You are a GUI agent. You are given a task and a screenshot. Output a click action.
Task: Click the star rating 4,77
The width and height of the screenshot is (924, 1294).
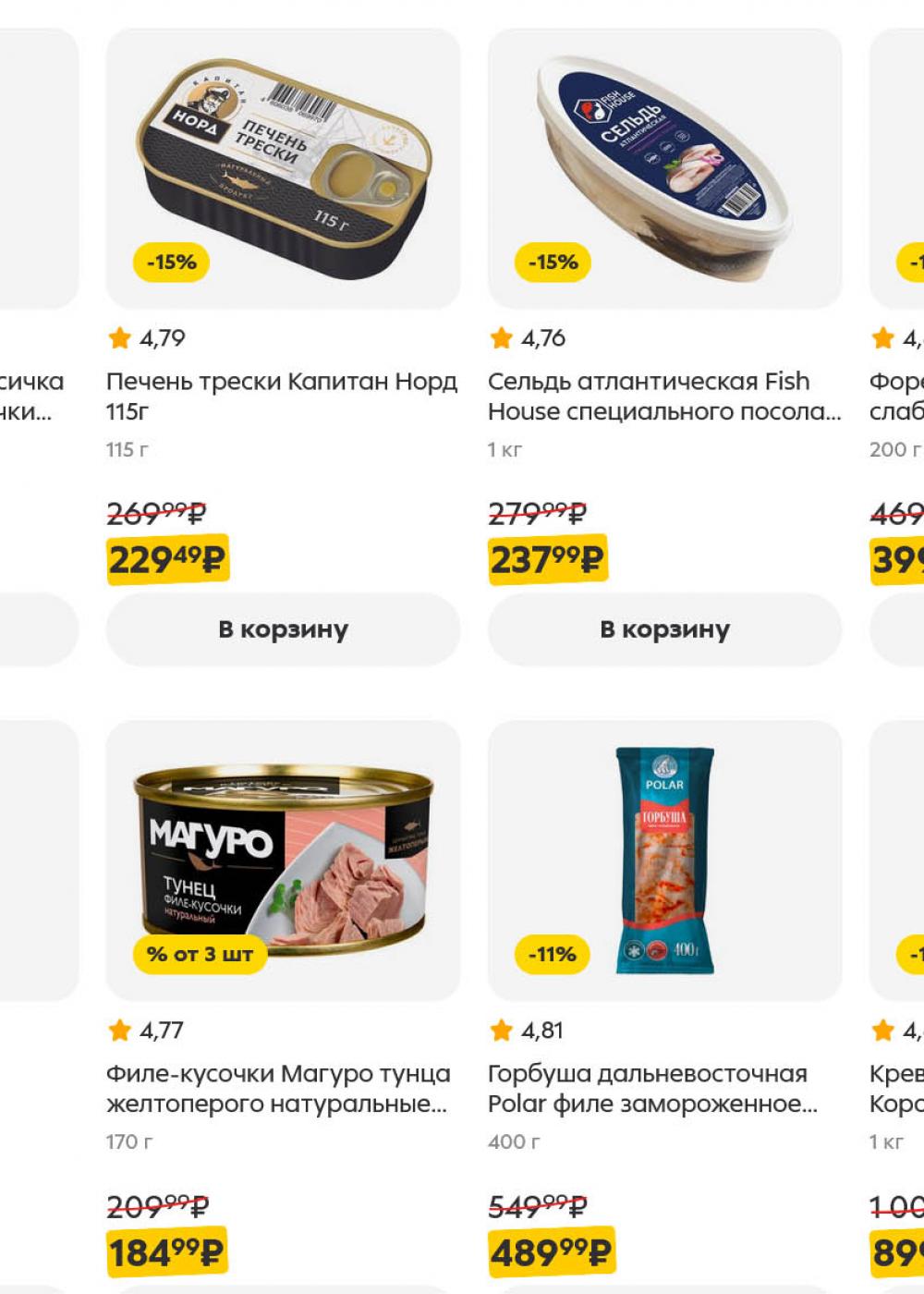[146, 1030]
